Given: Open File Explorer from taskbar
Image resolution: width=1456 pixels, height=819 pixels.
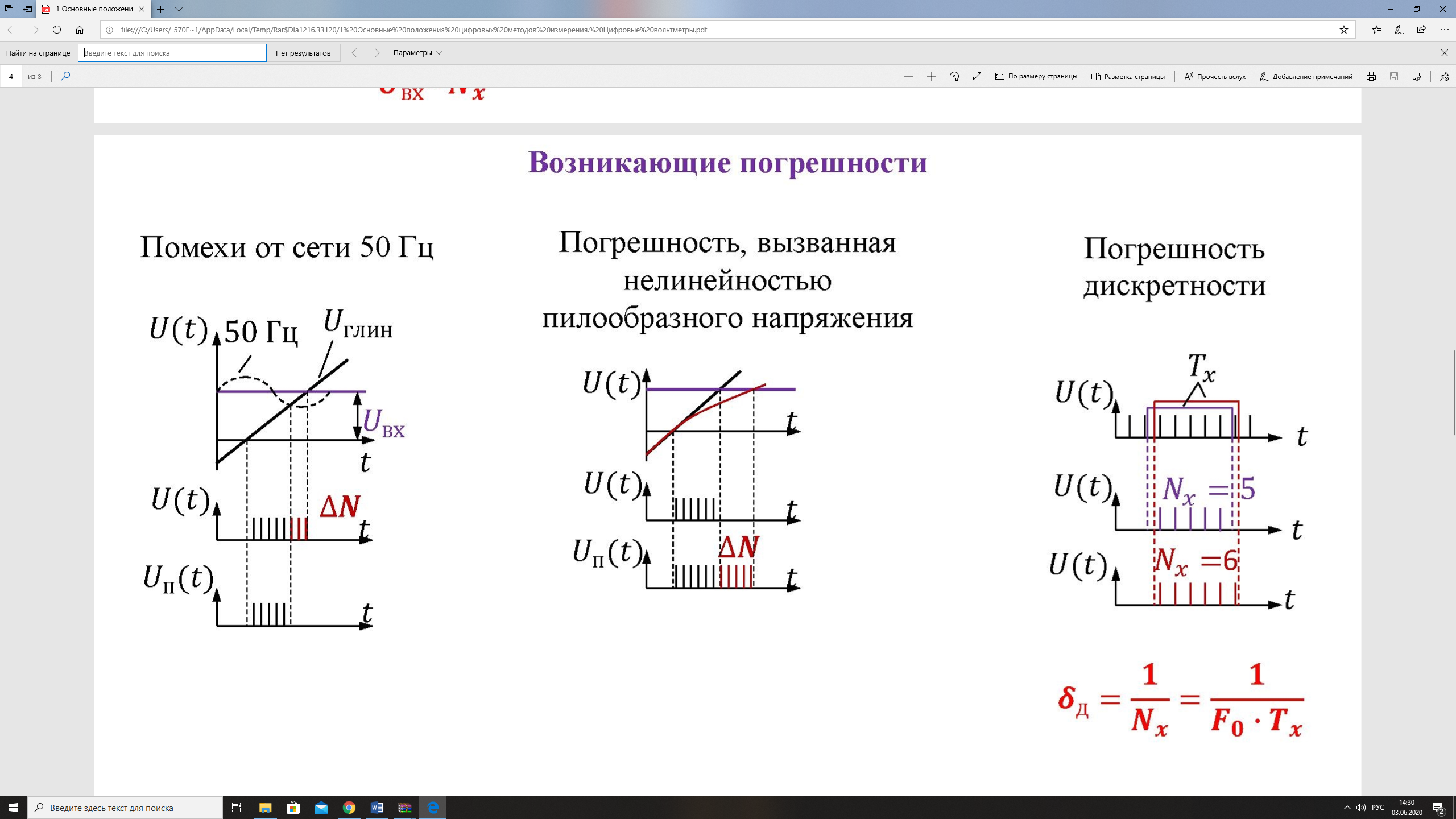Looking at the screenshot, I should click(265, 808).
